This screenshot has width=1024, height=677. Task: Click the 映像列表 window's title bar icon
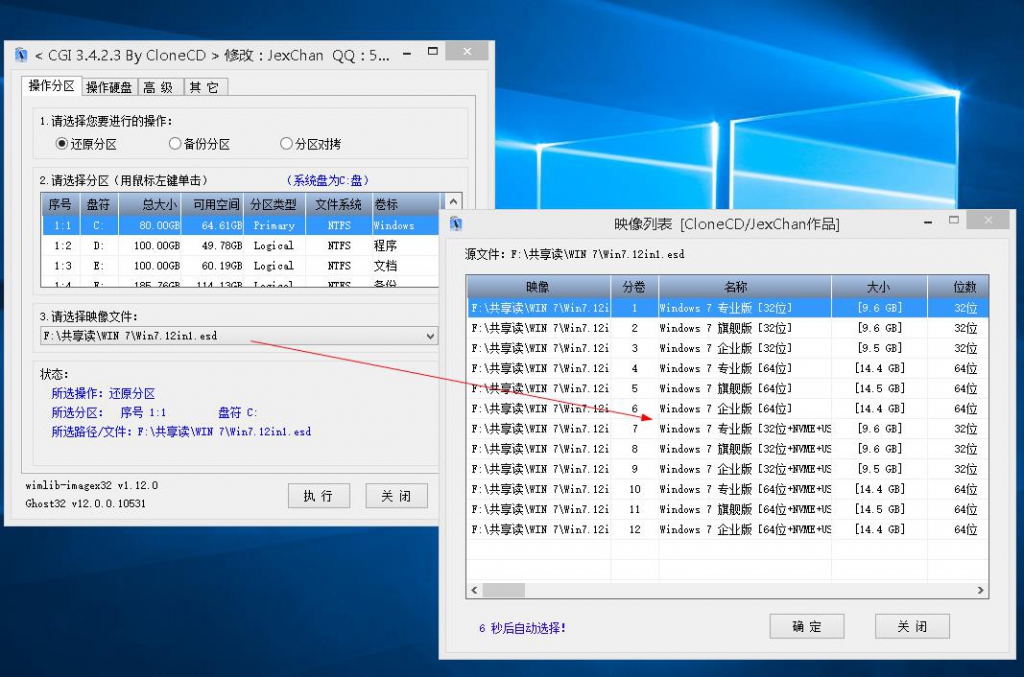point(456,224)
